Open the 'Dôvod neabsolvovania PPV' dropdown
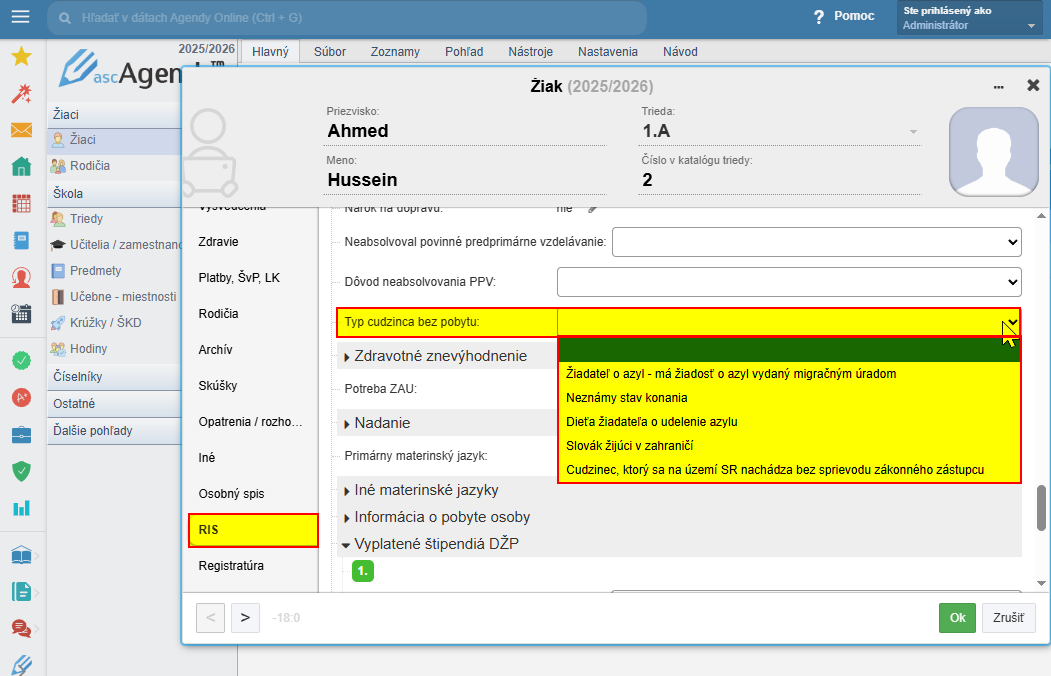Viewport: 1051px width, 676px height. click(788, 282)
